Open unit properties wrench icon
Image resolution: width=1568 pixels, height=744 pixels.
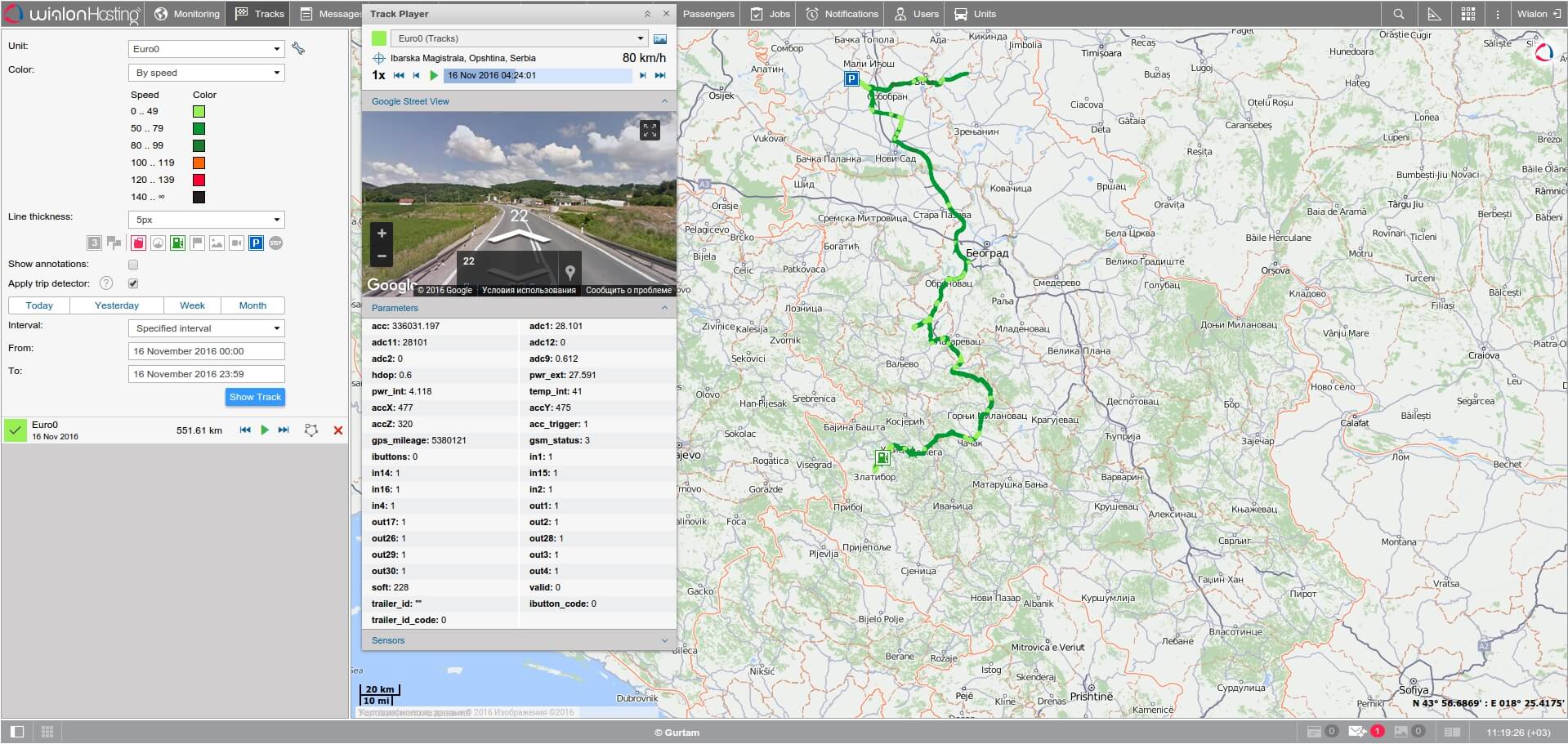(298, 49)
